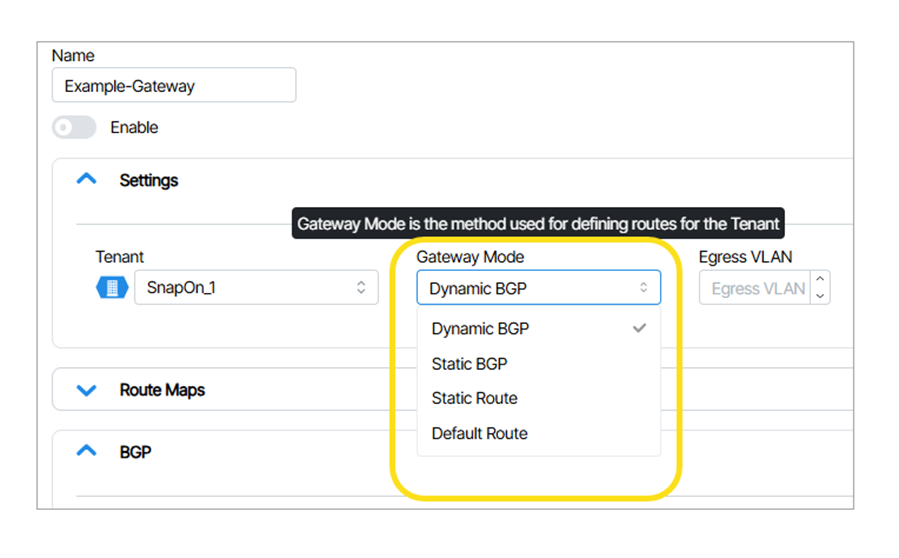
Task: Click the Route Maps section title
Action: pyautogui.click(x=162, y=390)
